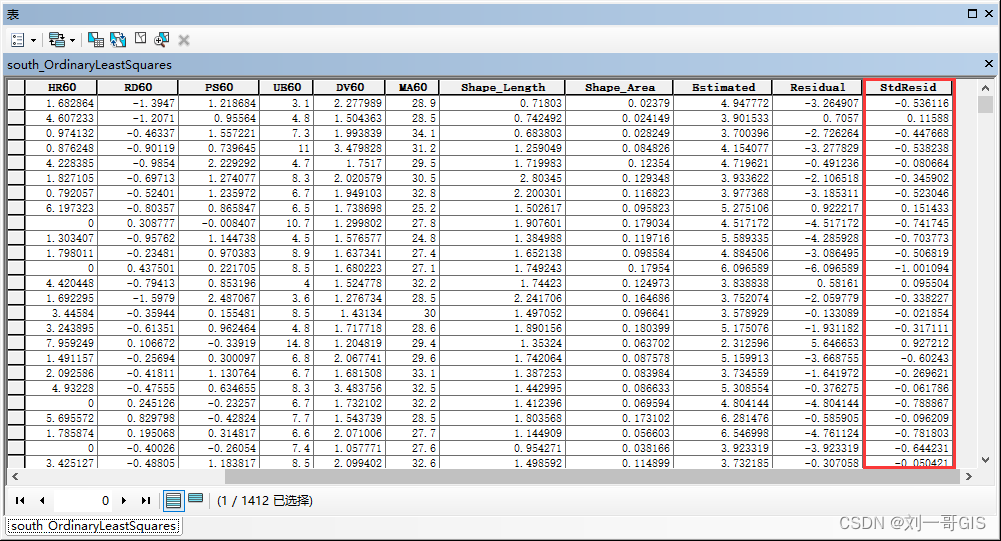The image size is (1001, 541).
Task: Select the south_OrdinaryLeastSquares bottom tab
Action: pos(94,526)
